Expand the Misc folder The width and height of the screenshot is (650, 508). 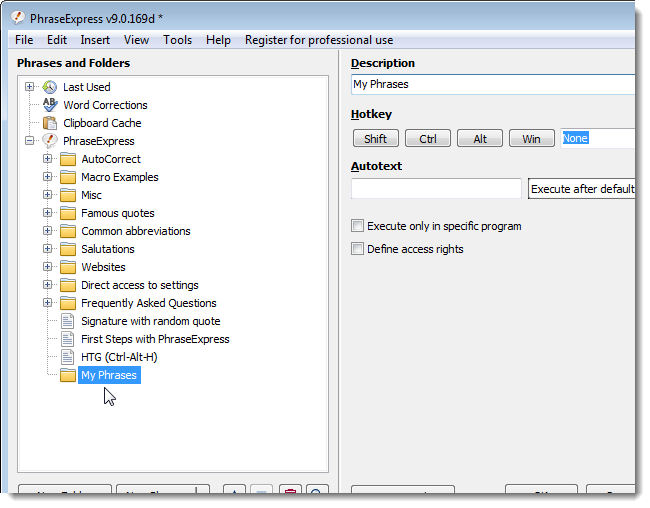[47, 195]
